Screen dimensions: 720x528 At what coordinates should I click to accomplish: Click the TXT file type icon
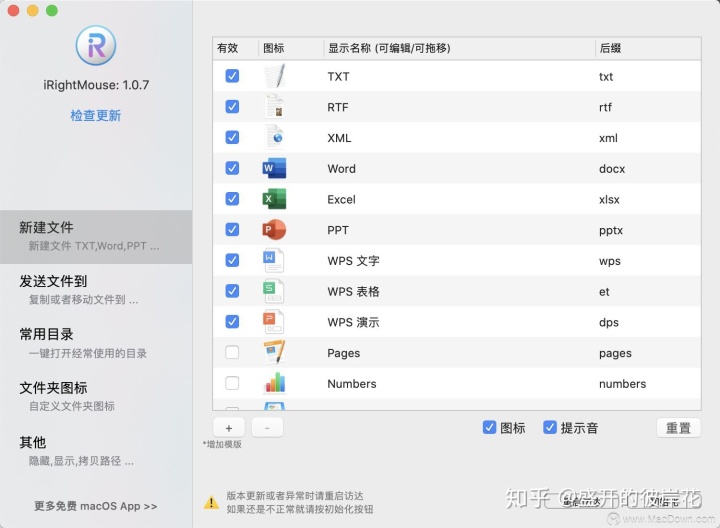tap(275, 76)
